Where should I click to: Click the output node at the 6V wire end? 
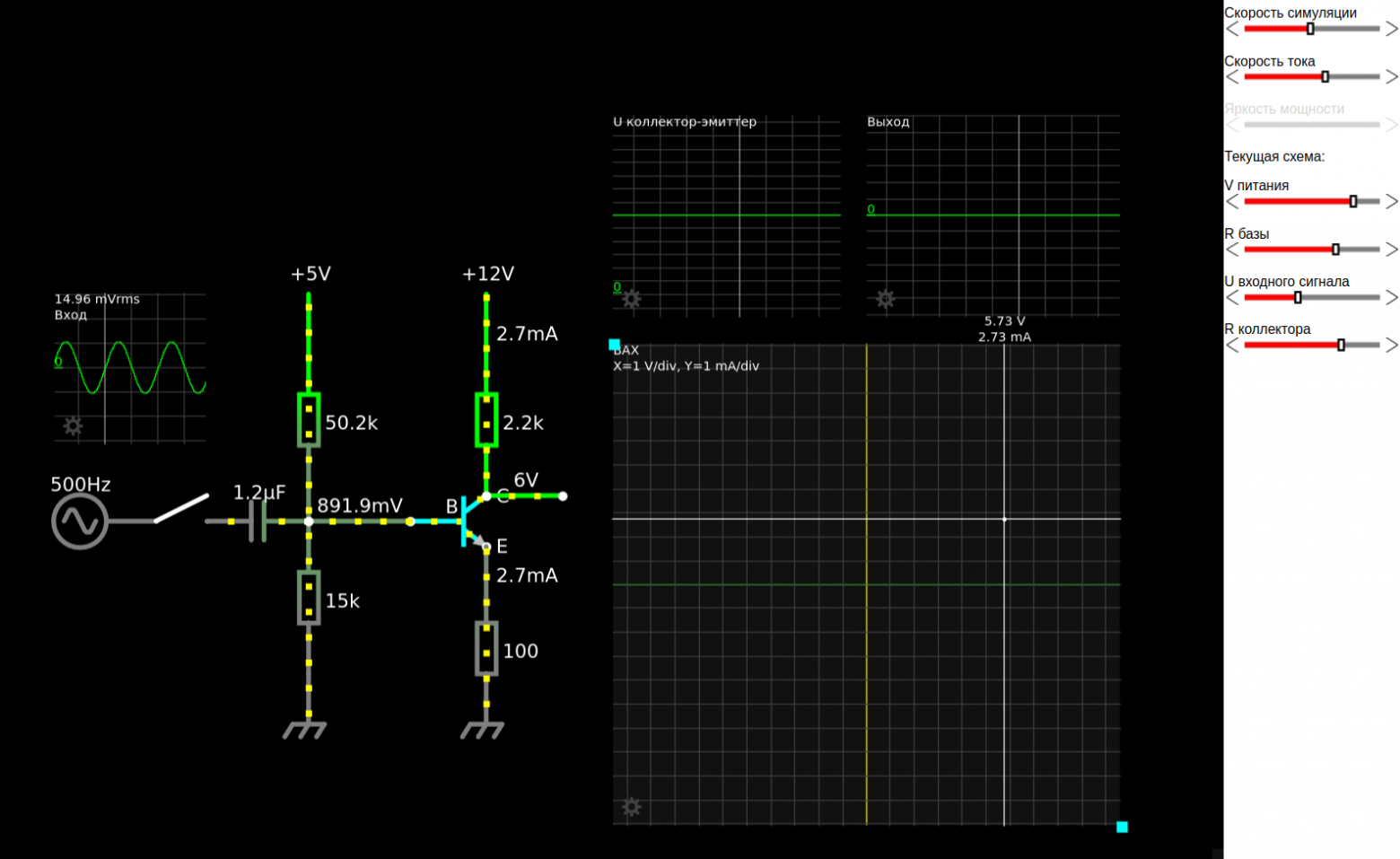point(563,495)
